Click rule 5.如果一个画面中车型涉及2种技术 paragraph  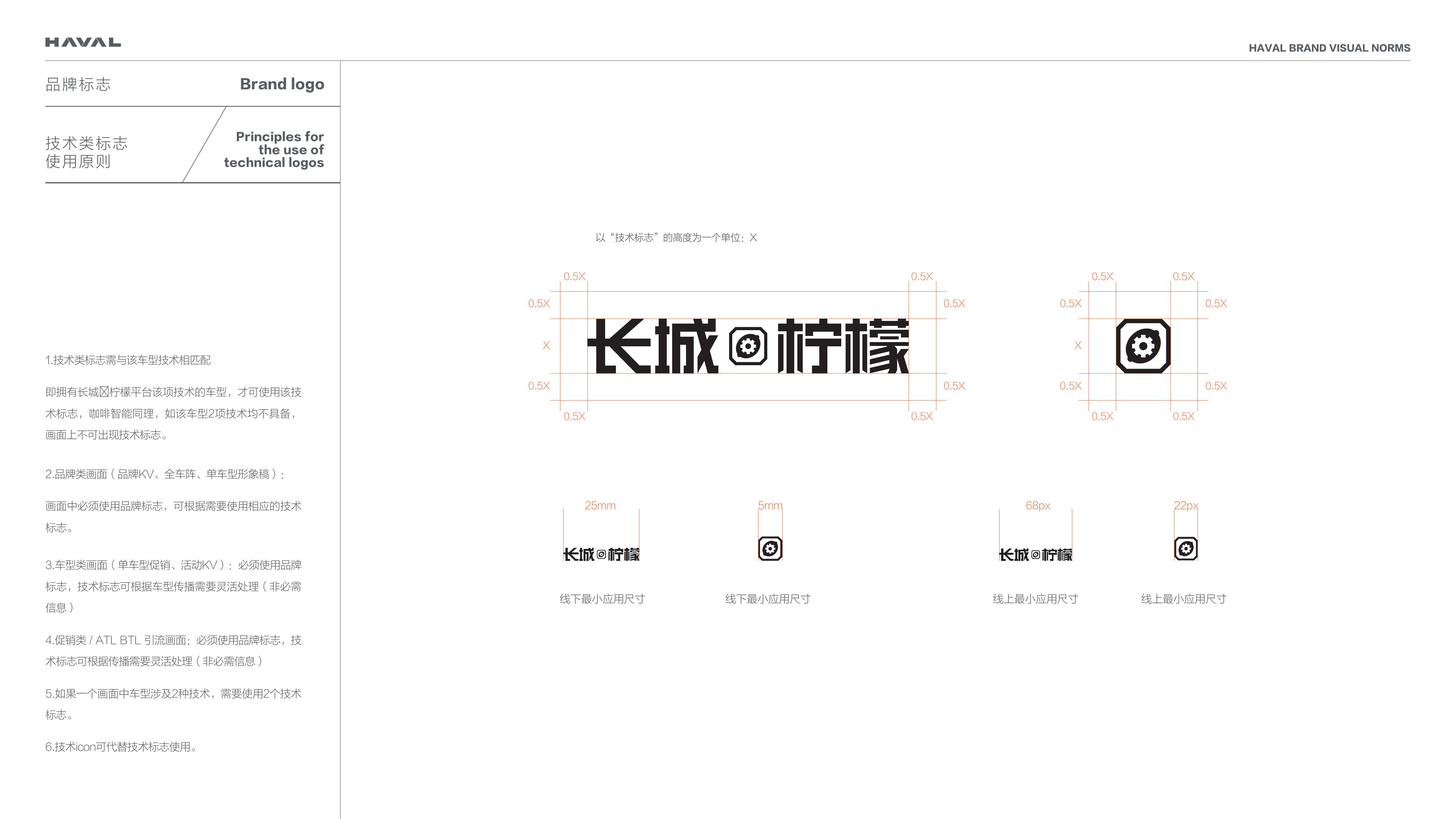click(x=173, y=704)
